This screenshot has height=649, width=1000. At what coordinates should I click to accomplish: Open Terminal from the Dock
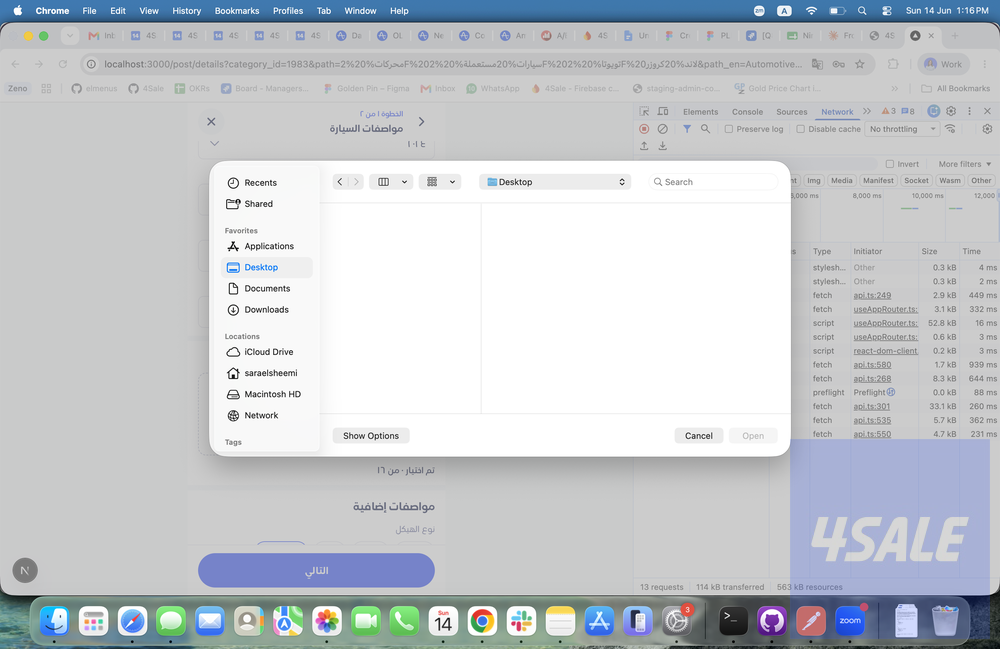(x=733, y=621)
